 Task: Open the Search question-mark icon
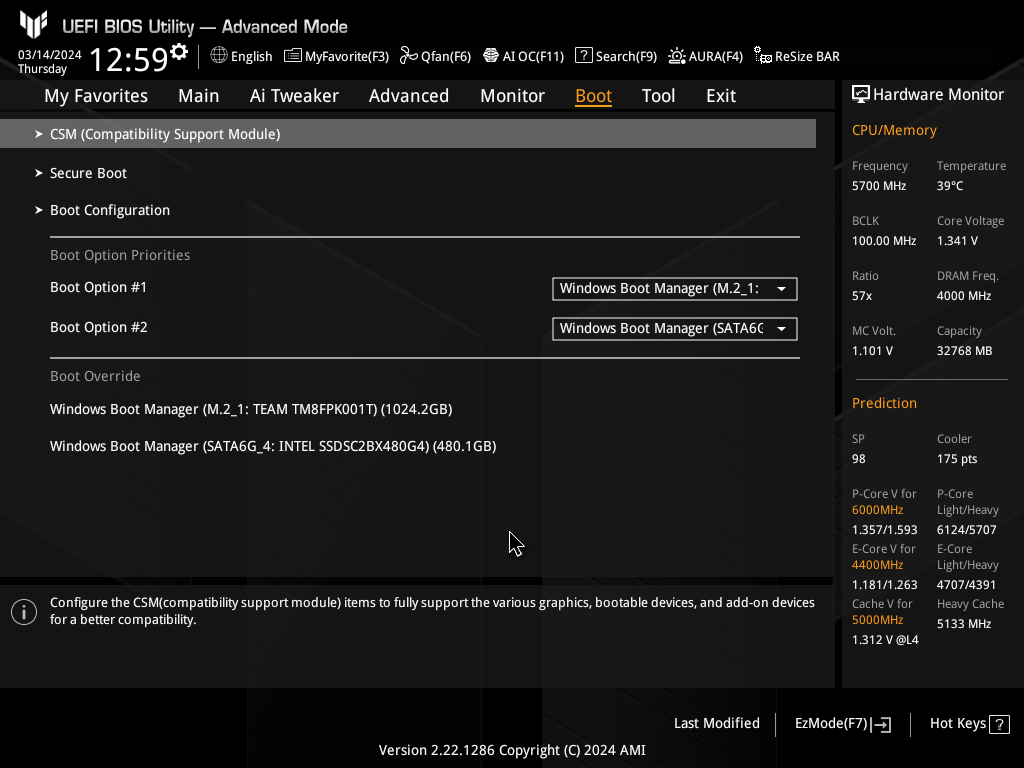(583, 56)
